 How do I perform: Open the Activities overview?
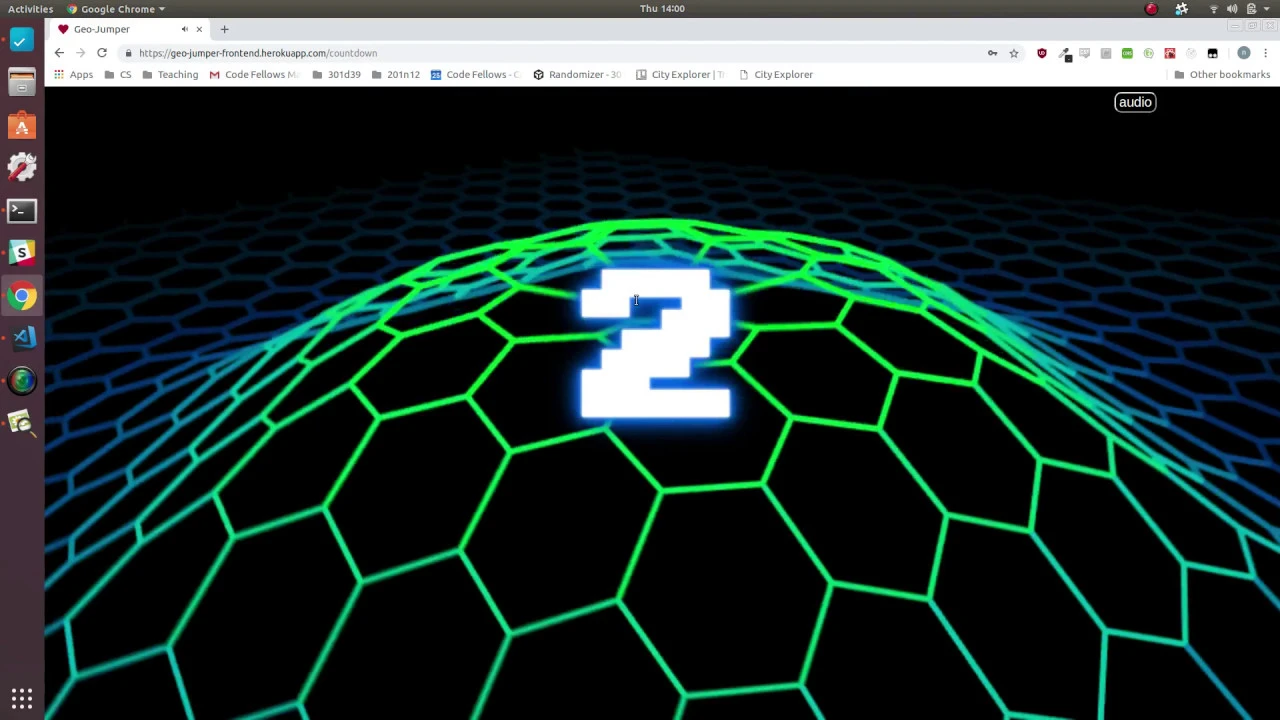(x=31, y=9)
